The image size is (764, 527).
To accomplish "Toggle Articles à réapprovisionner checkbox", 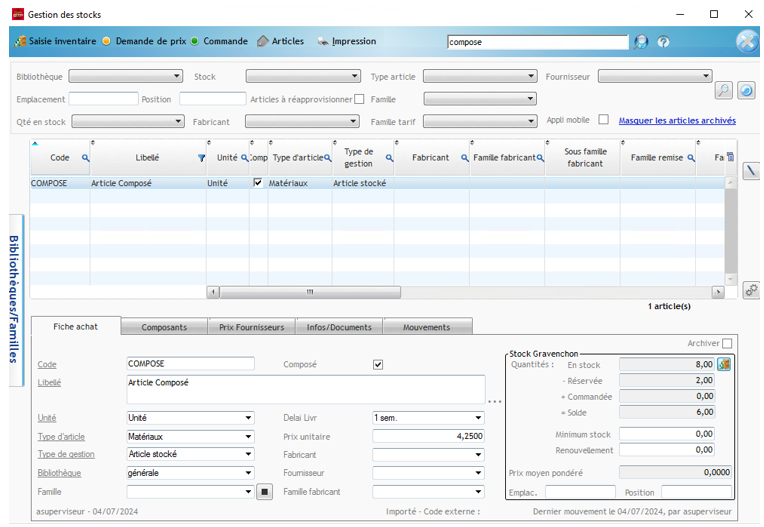I will click(x=359, y=99).
